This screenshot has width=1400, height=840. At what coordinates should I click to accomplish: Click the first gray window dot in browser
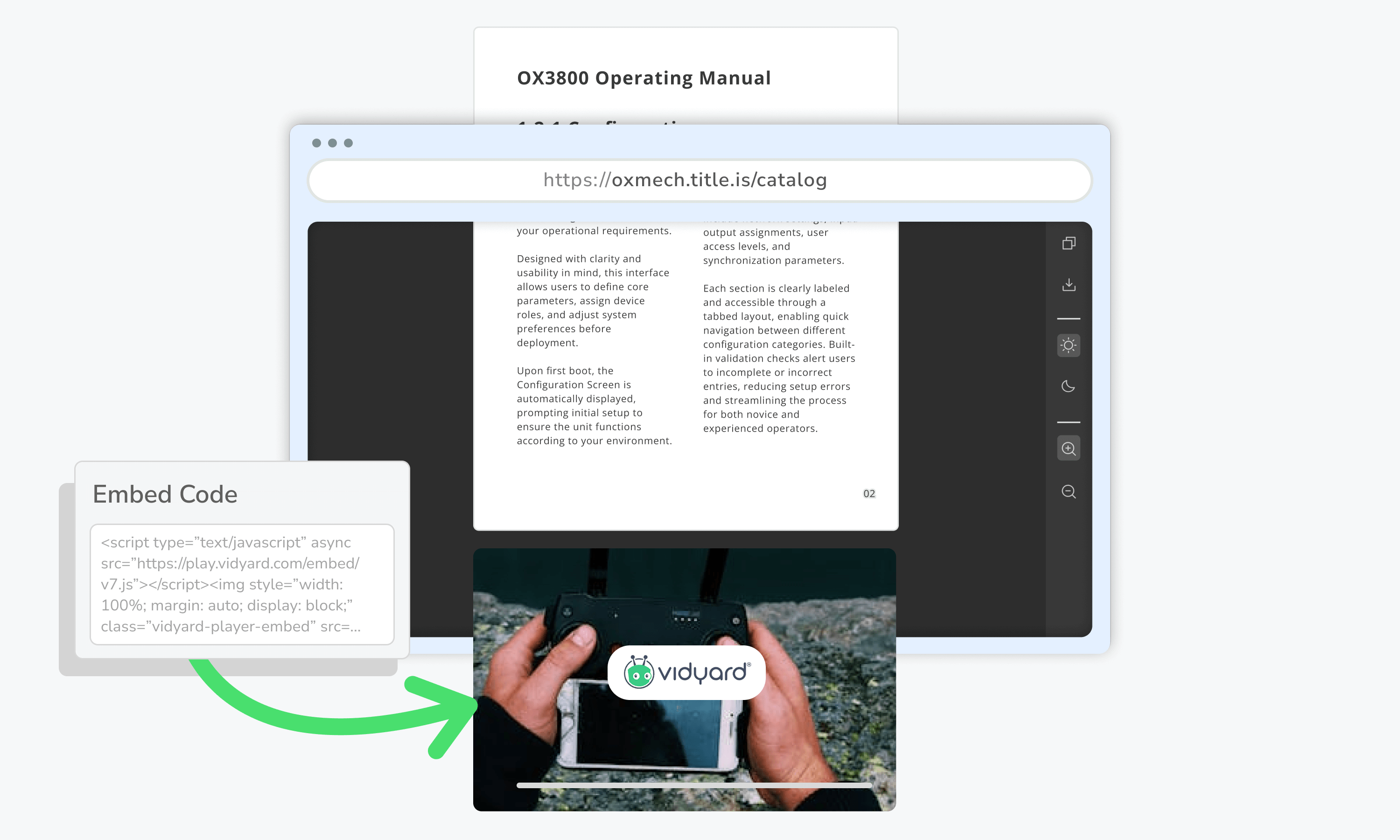316,143
